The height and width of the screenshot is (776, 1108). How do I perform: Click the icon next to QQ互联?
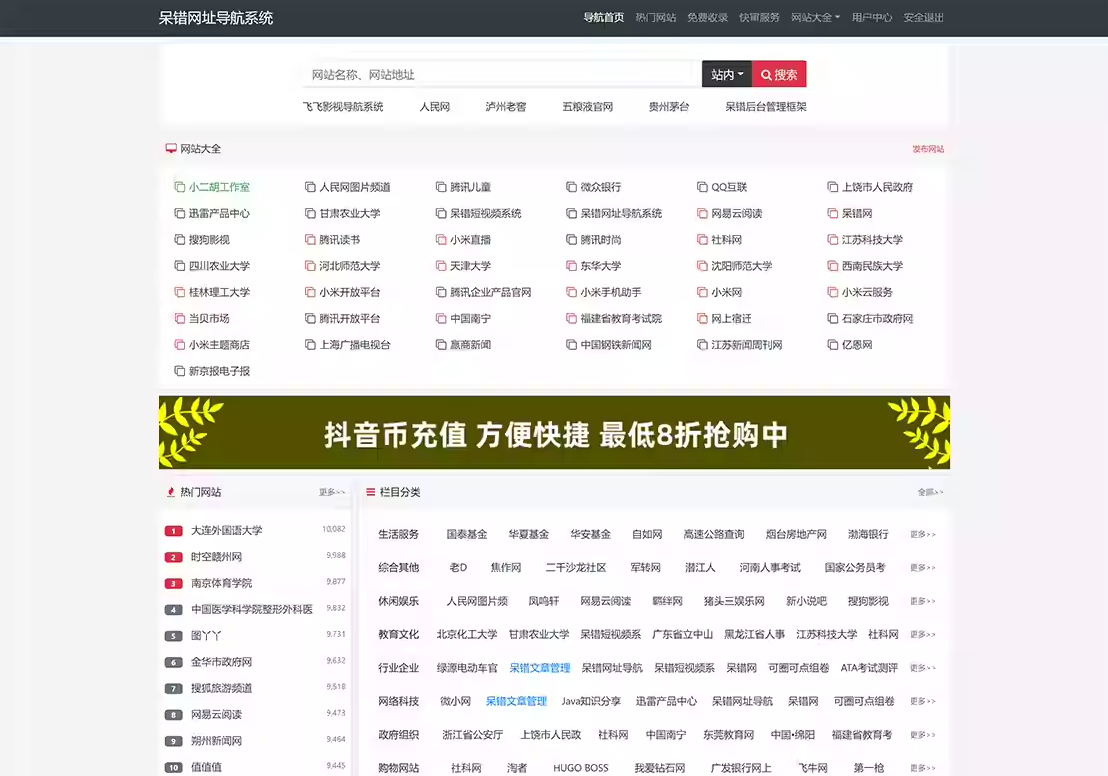702,187
